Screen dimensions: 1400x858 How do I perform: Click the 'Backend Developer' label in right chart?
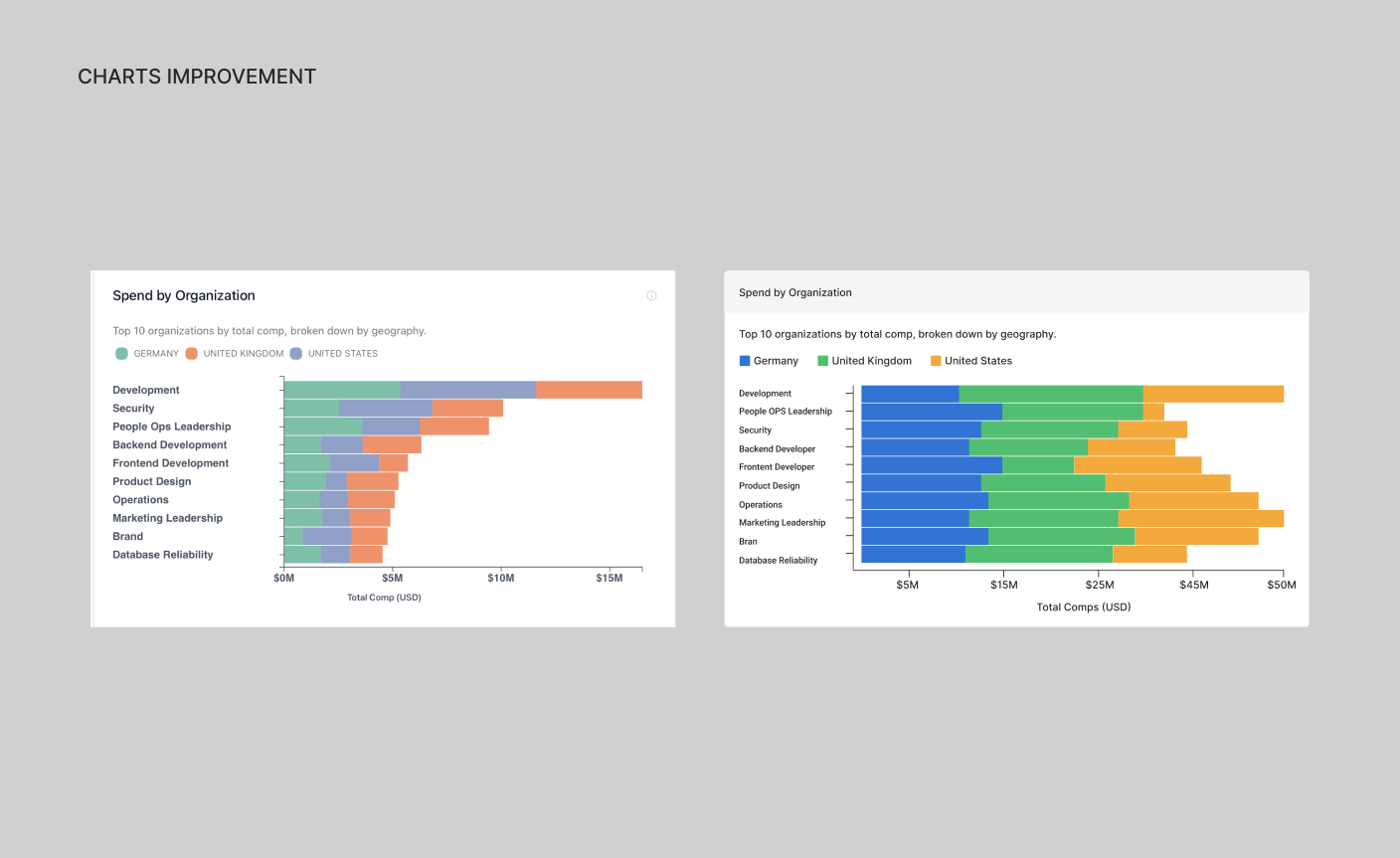[x=778, y=449]
